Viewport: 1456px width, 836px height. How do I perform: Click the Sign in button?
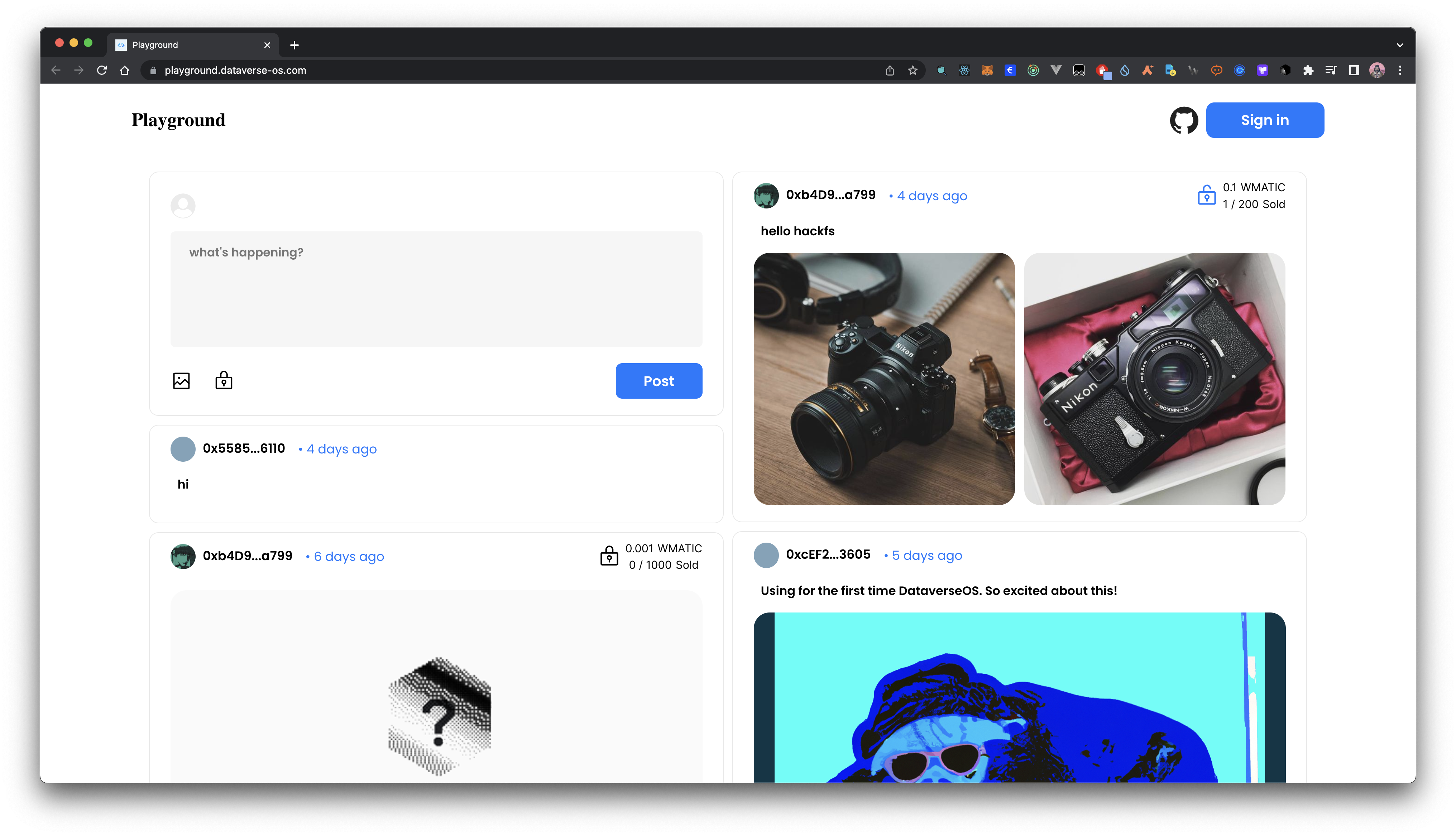(1265, 120)
